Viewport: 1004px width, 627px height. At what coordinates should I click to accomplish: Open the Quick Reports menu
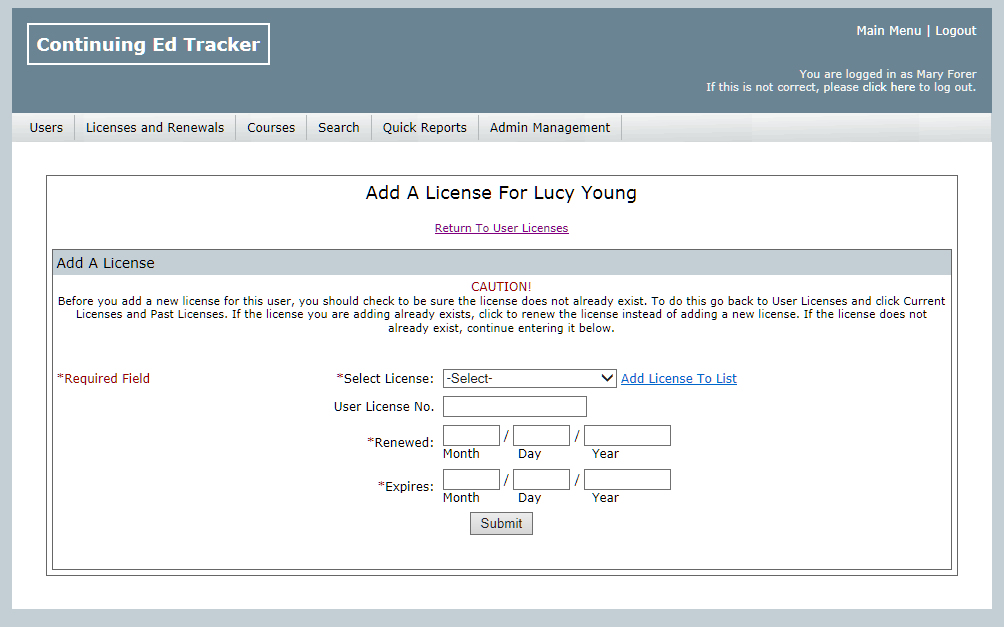pos(424,128)
